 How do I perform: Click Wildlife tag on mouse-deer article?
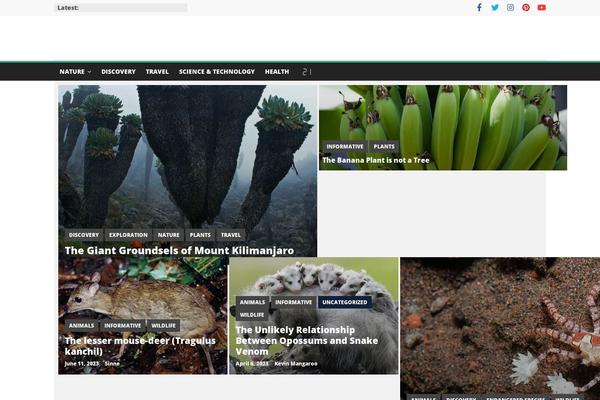coord(163,326)
